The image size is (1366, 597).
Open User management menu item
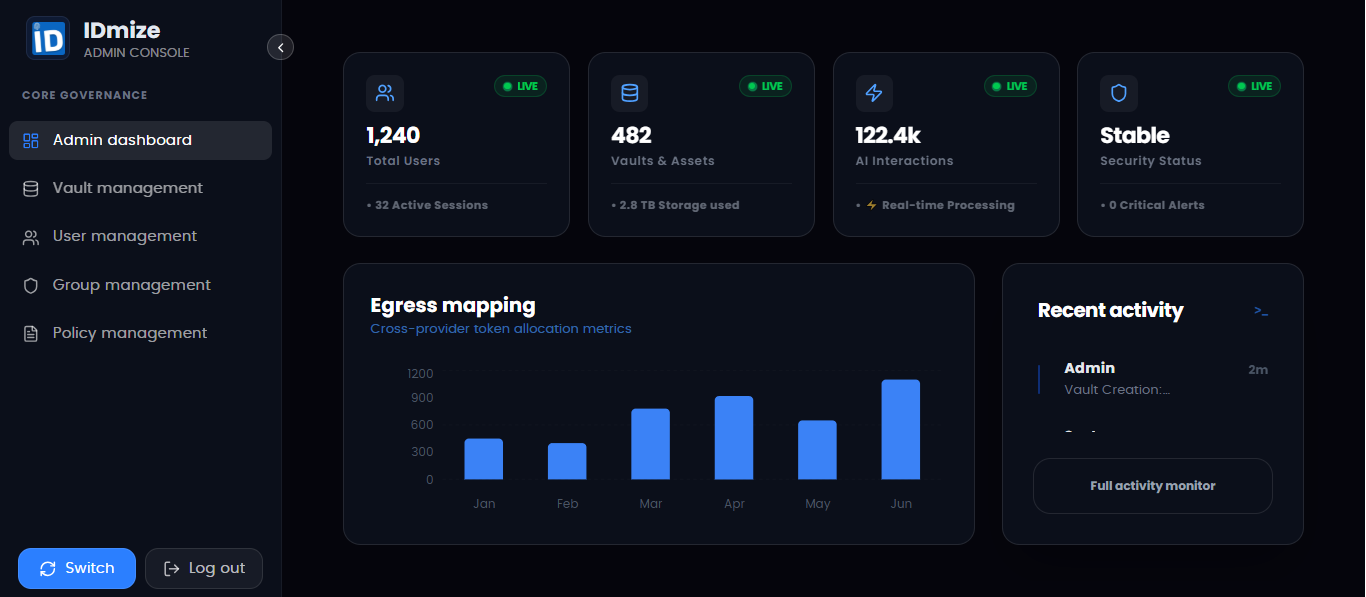(140, 236)
